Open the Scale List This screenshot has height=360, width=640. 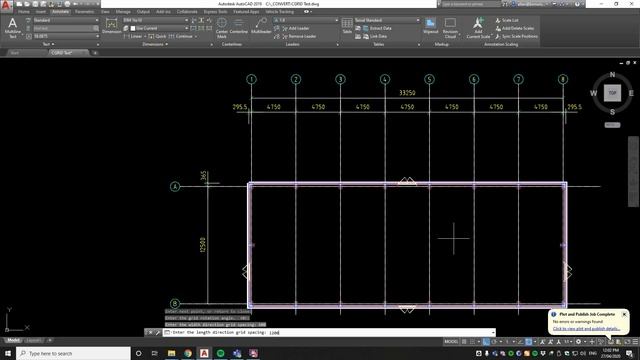pos(507,20)
